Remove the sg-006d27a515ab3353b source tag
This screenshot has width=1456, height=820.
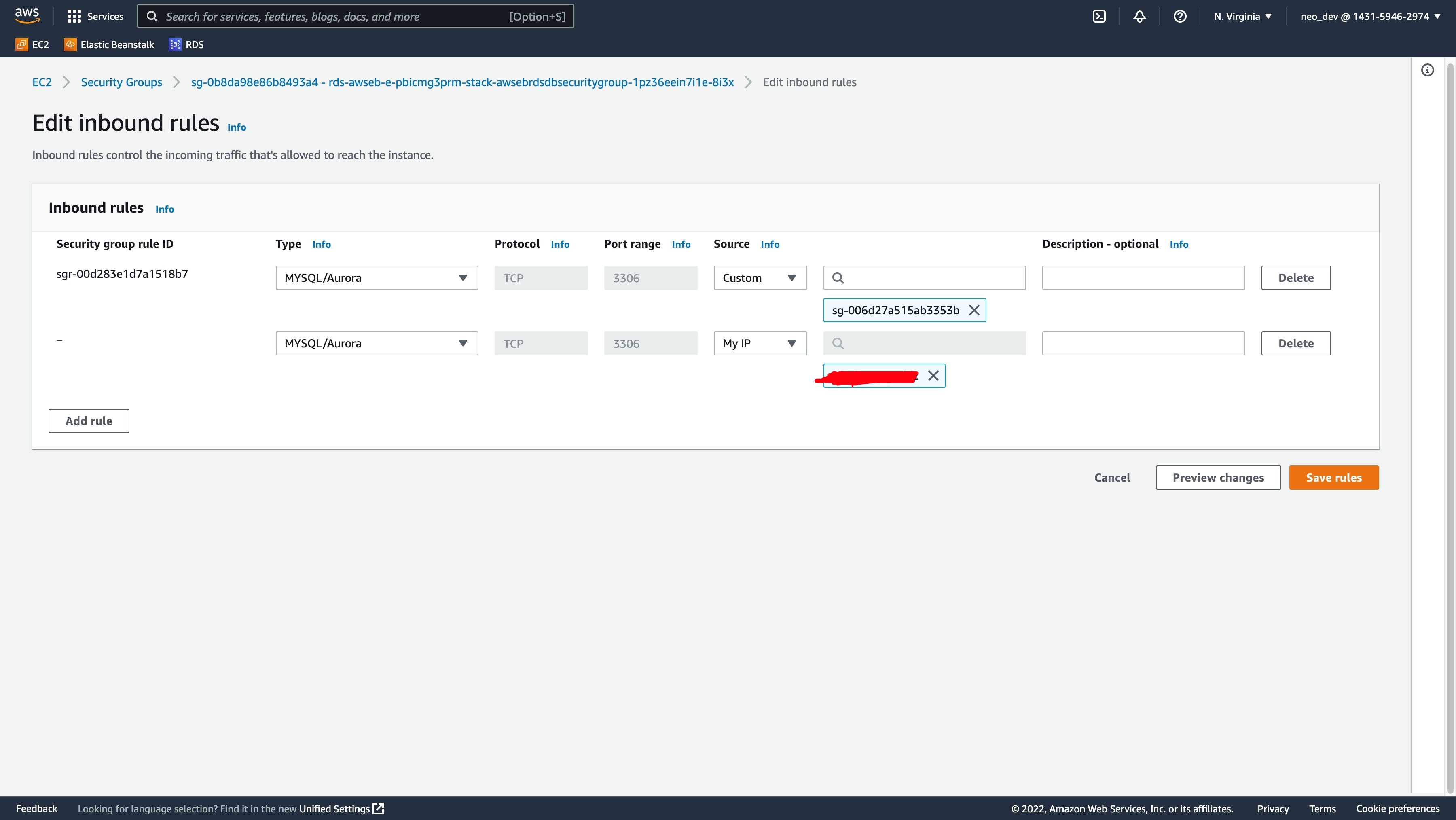(974, 310)
